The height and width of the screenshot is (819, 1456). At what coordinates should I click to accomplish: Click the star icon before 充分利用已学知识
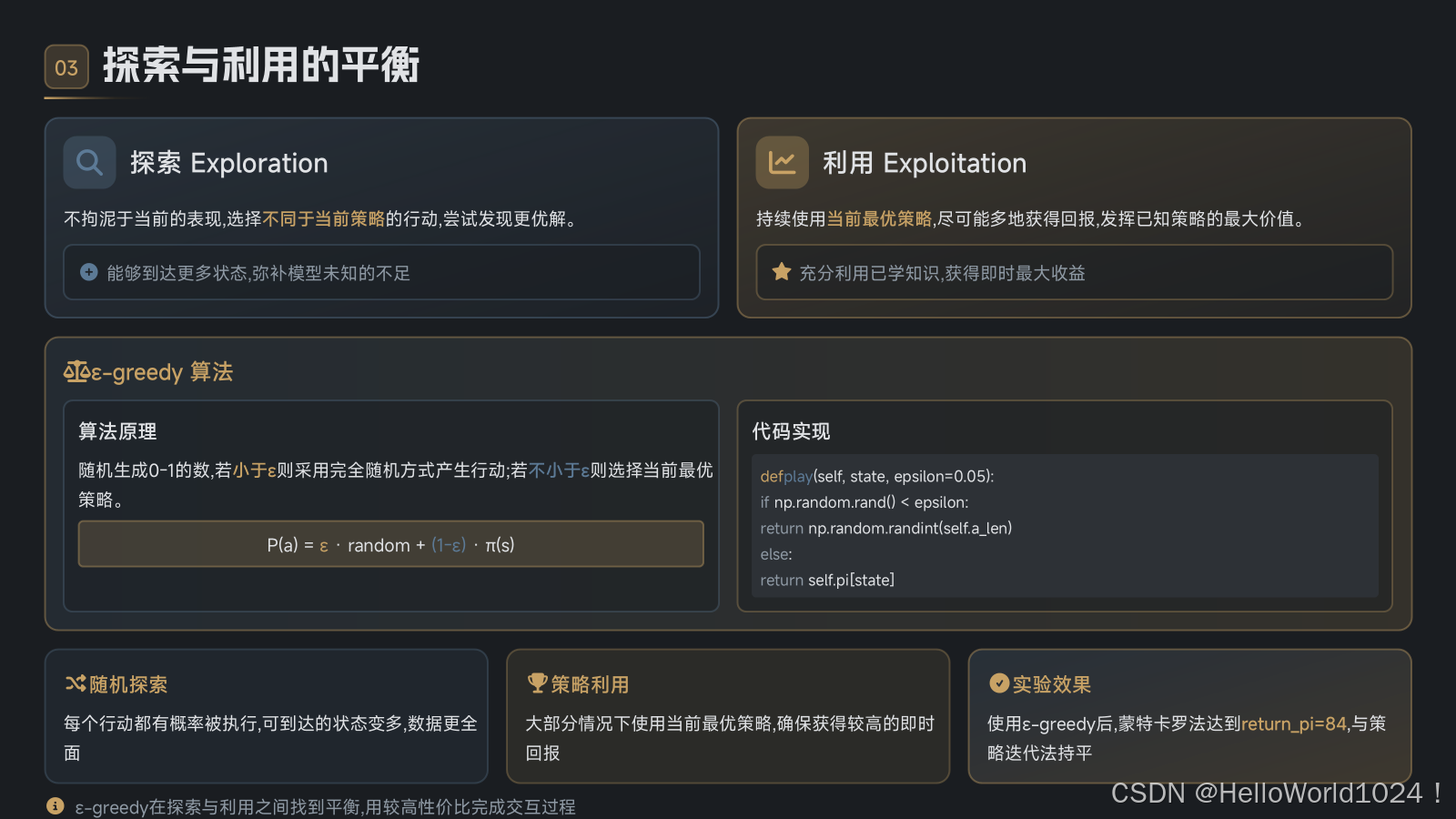[782, 272]
